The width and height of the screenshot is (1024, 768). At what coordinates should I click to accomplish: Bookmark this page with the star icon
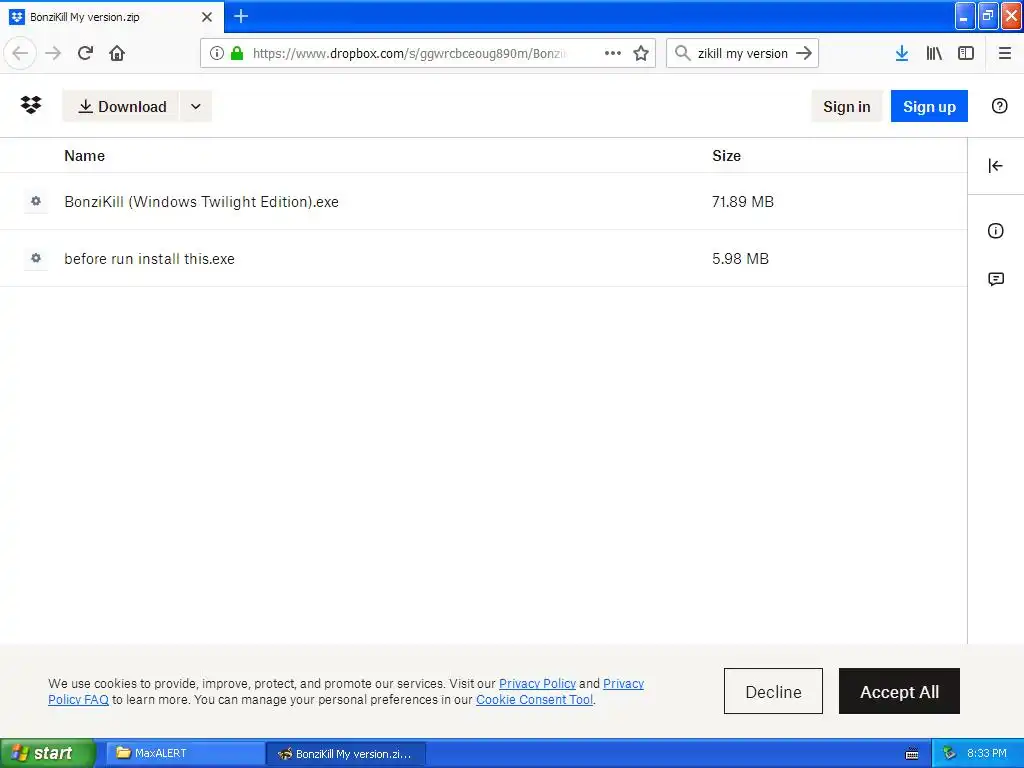click(641, 53)
